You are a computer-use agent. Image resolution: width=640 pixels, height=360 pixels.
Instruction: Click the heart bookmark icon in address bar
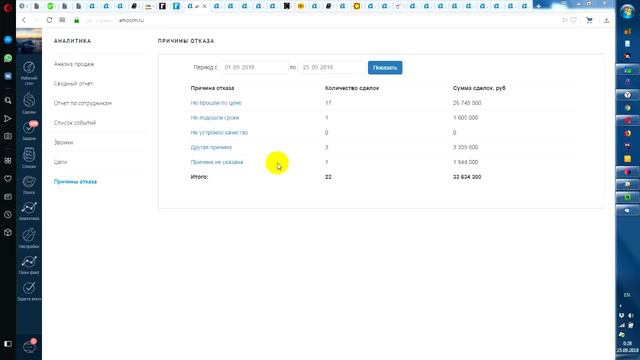point(573,20)
